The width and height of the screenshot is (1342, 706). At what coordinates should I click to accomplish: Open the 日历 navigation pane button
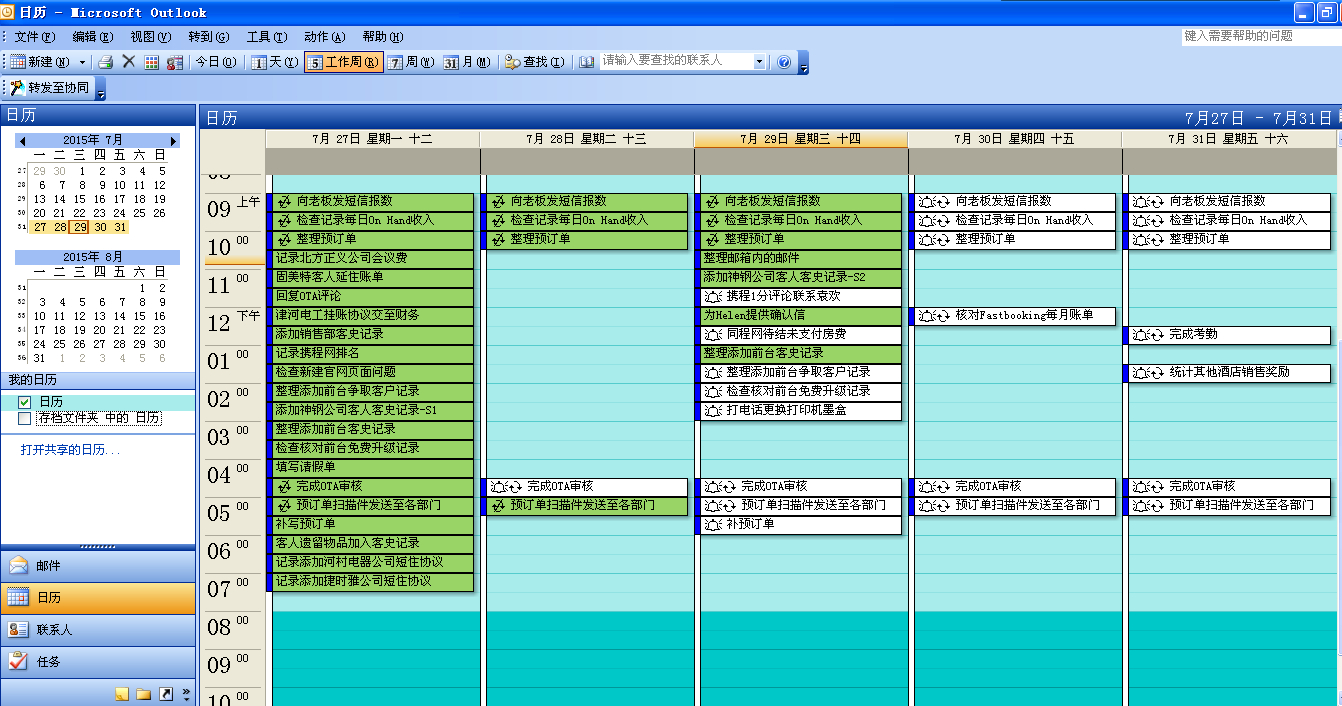[x=98, y=598]
